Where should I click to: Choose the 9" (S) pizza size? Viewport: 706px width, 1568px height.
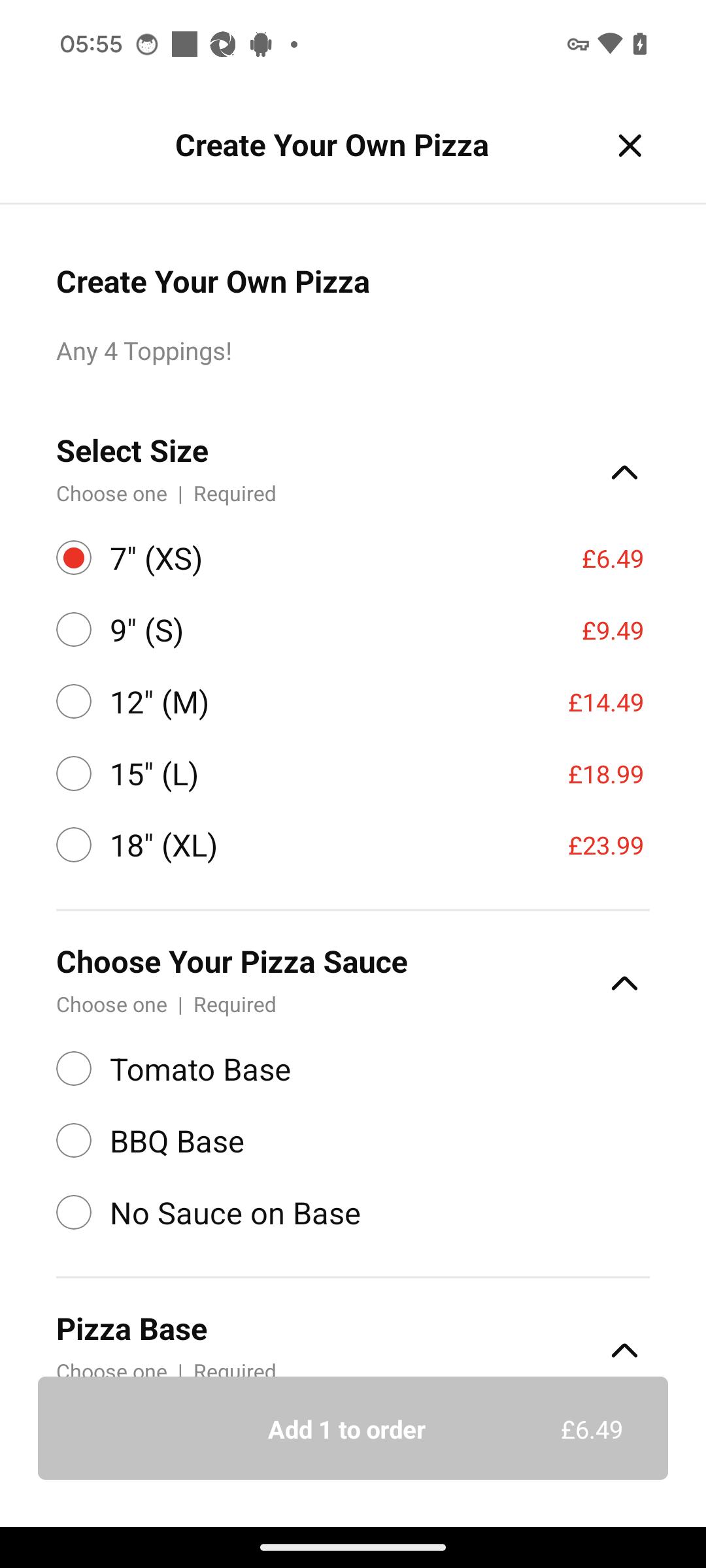[74, 630]
